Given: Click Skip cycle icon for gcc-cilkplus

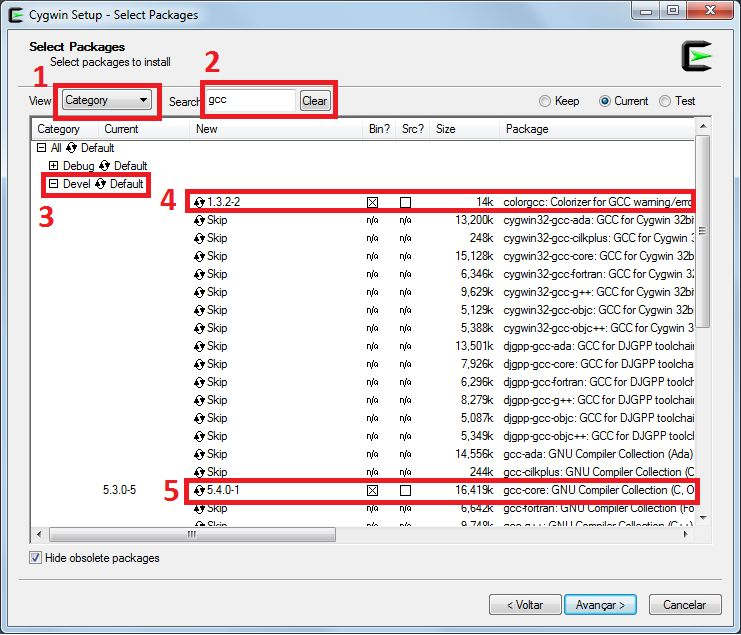Looking at the screenshot, I should click(x=199, y=472).
